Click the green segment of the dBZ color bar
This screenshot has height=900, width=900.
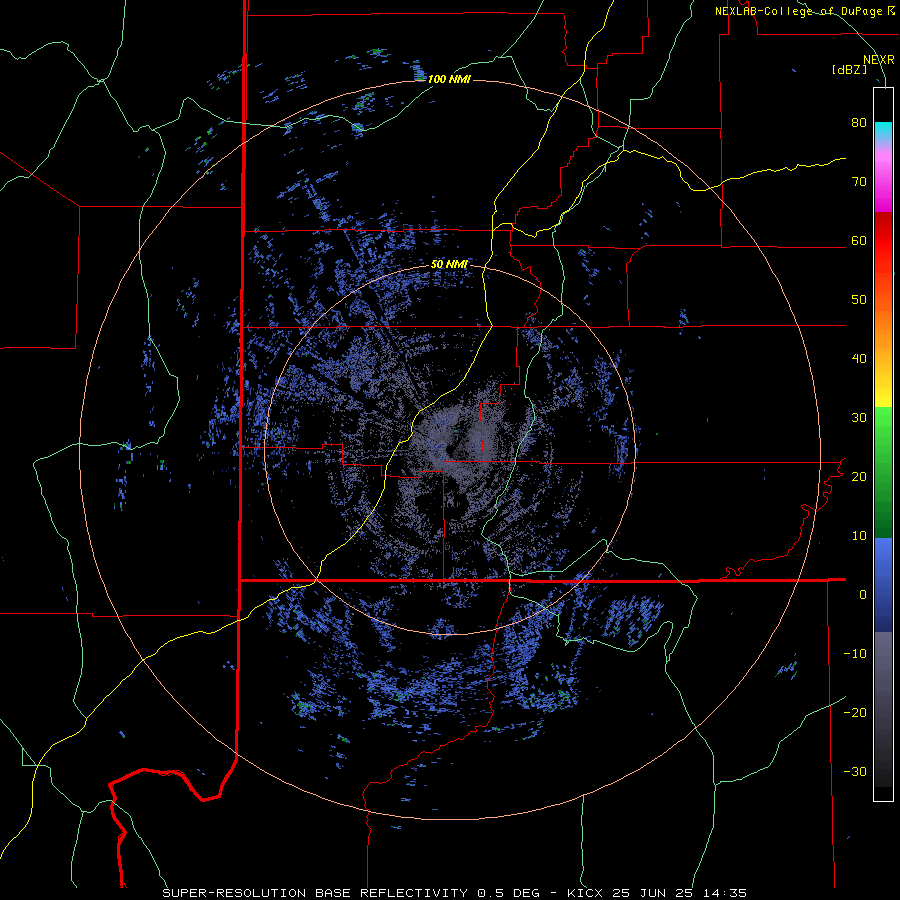883,472
